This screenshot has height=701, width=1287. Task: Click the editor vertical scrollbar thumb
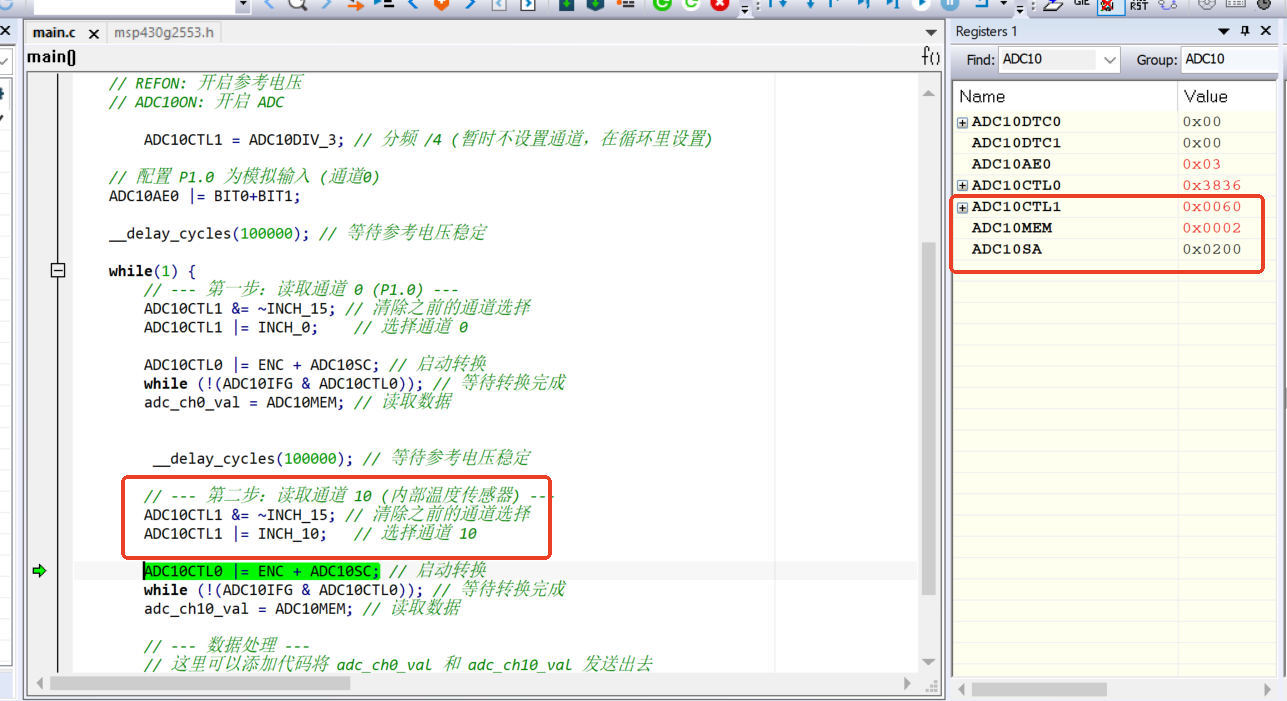pyautogui.click(x=929, y=417)
